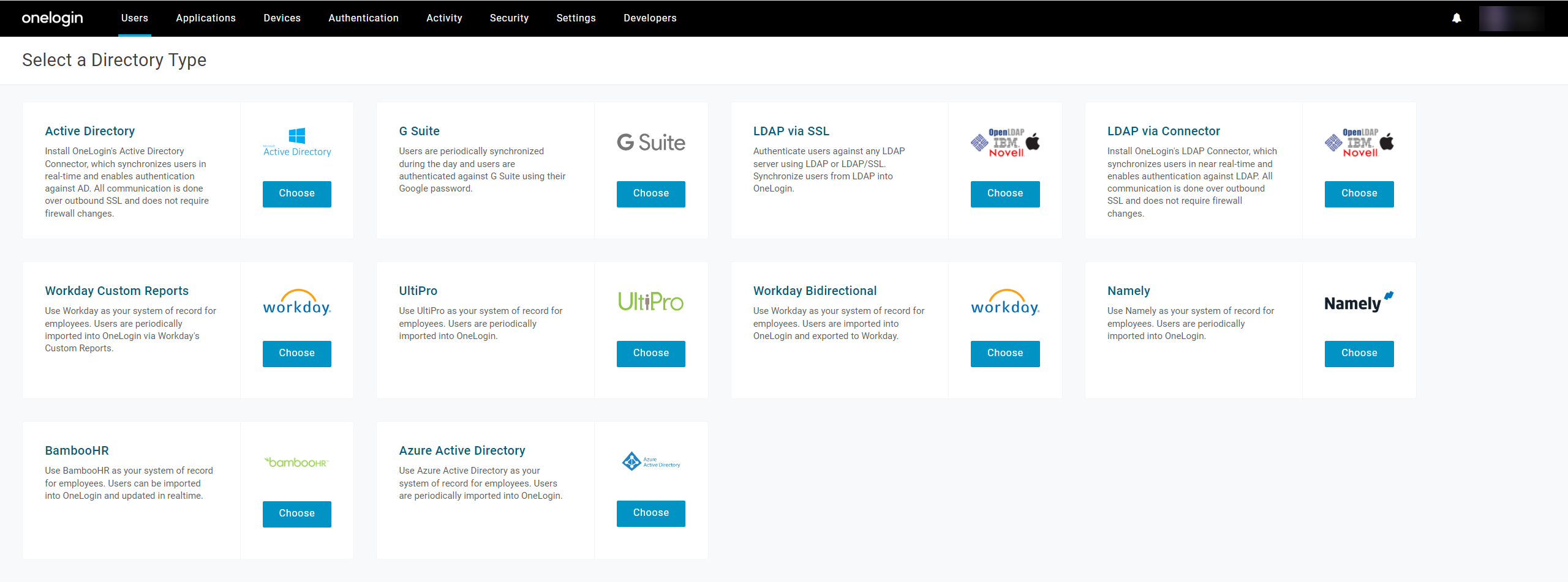Screen dimensions: 1568x582
Task: Open the Developers menu
Action: pyautogui.click(x=650, y=18)
